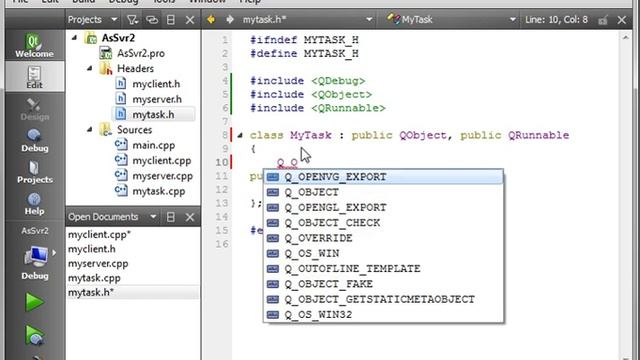640x360 pixels.
Task: Open myclient.cpp in project tree
Action: coord(162,160)
